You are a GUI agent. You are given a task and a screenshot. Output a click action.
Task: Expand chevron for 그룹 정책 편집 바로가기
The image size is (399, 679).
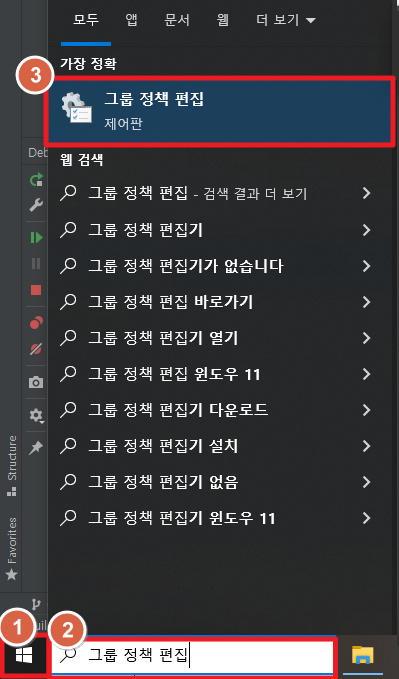tap(367, 301)
